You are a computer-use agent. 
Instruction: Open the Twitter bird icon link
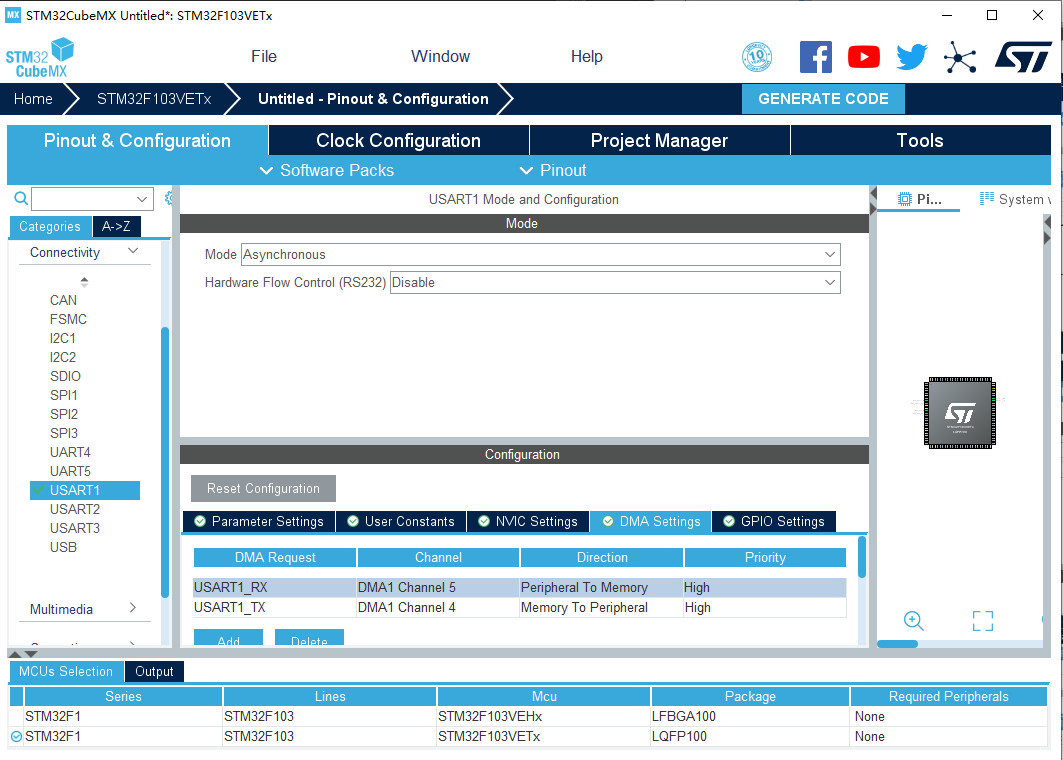point(912,57)
